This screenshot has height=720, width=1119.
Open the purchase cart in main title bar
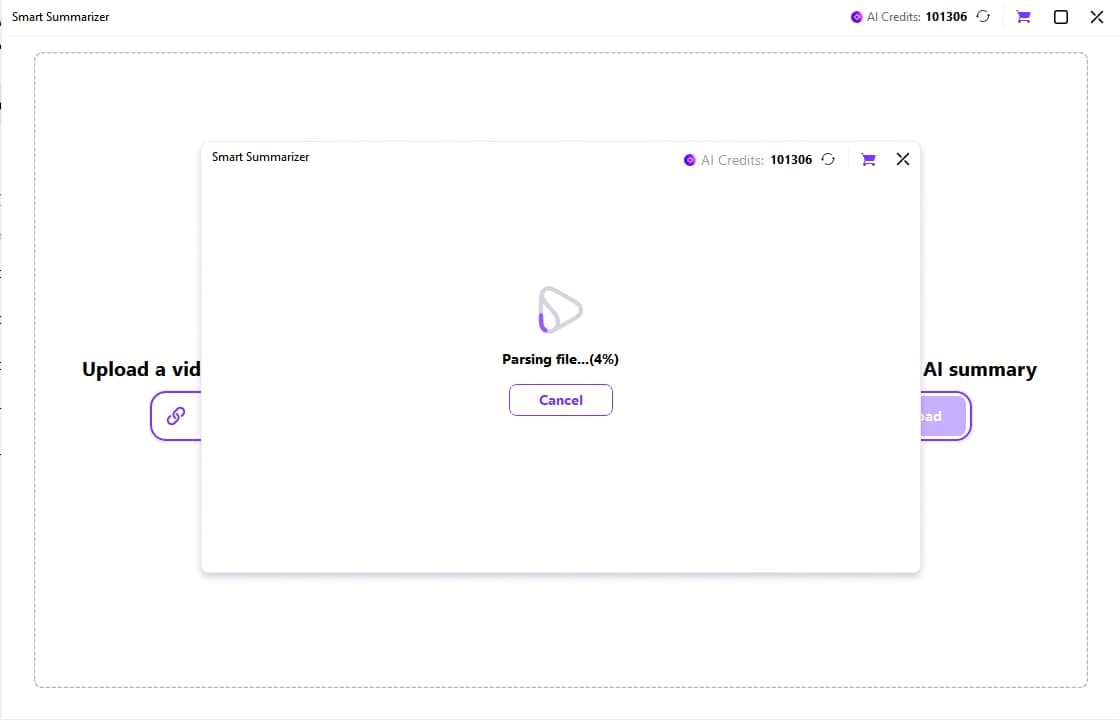coord(1023,17)
